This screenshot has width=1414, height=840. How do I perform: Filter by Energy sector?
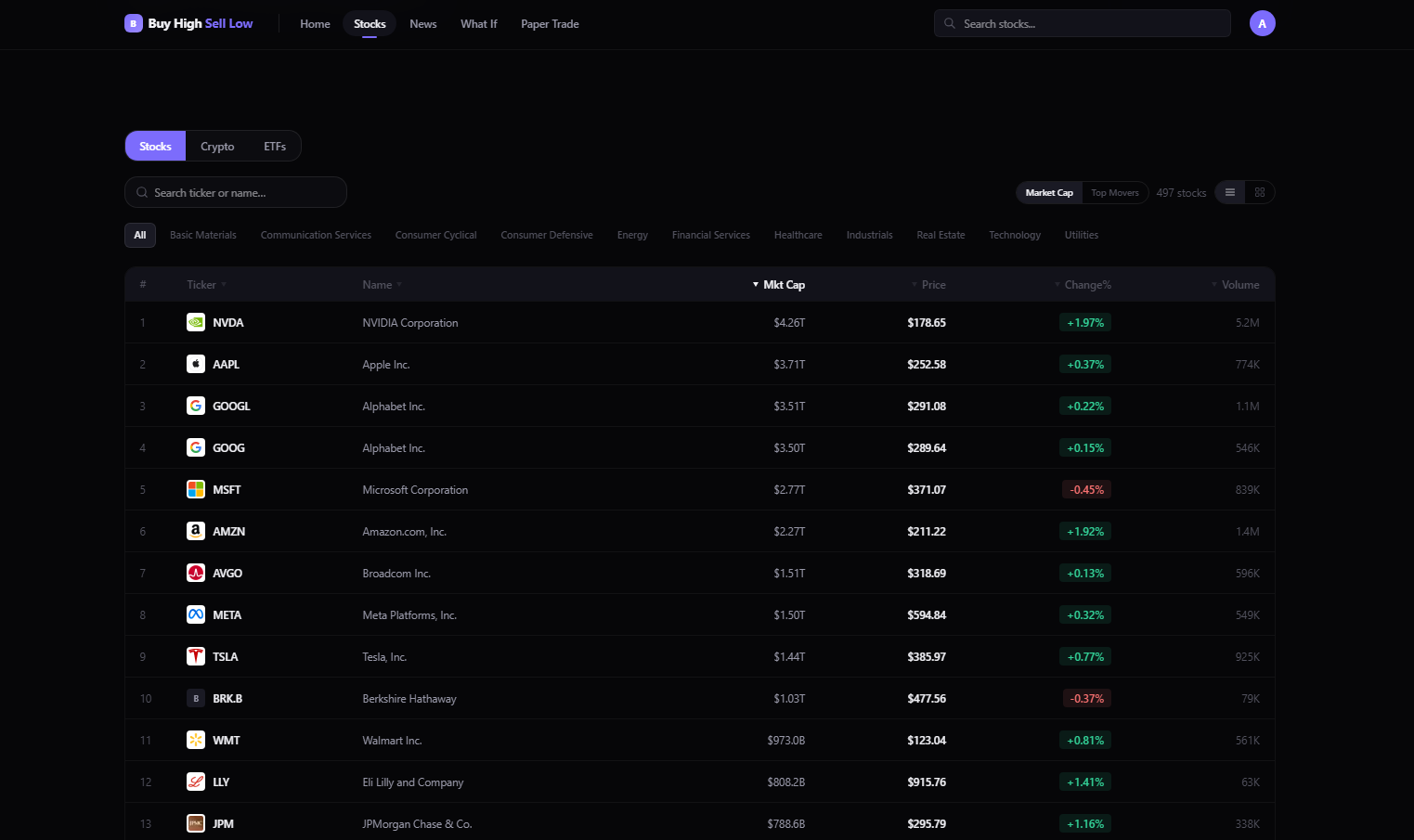pos(632,235)
